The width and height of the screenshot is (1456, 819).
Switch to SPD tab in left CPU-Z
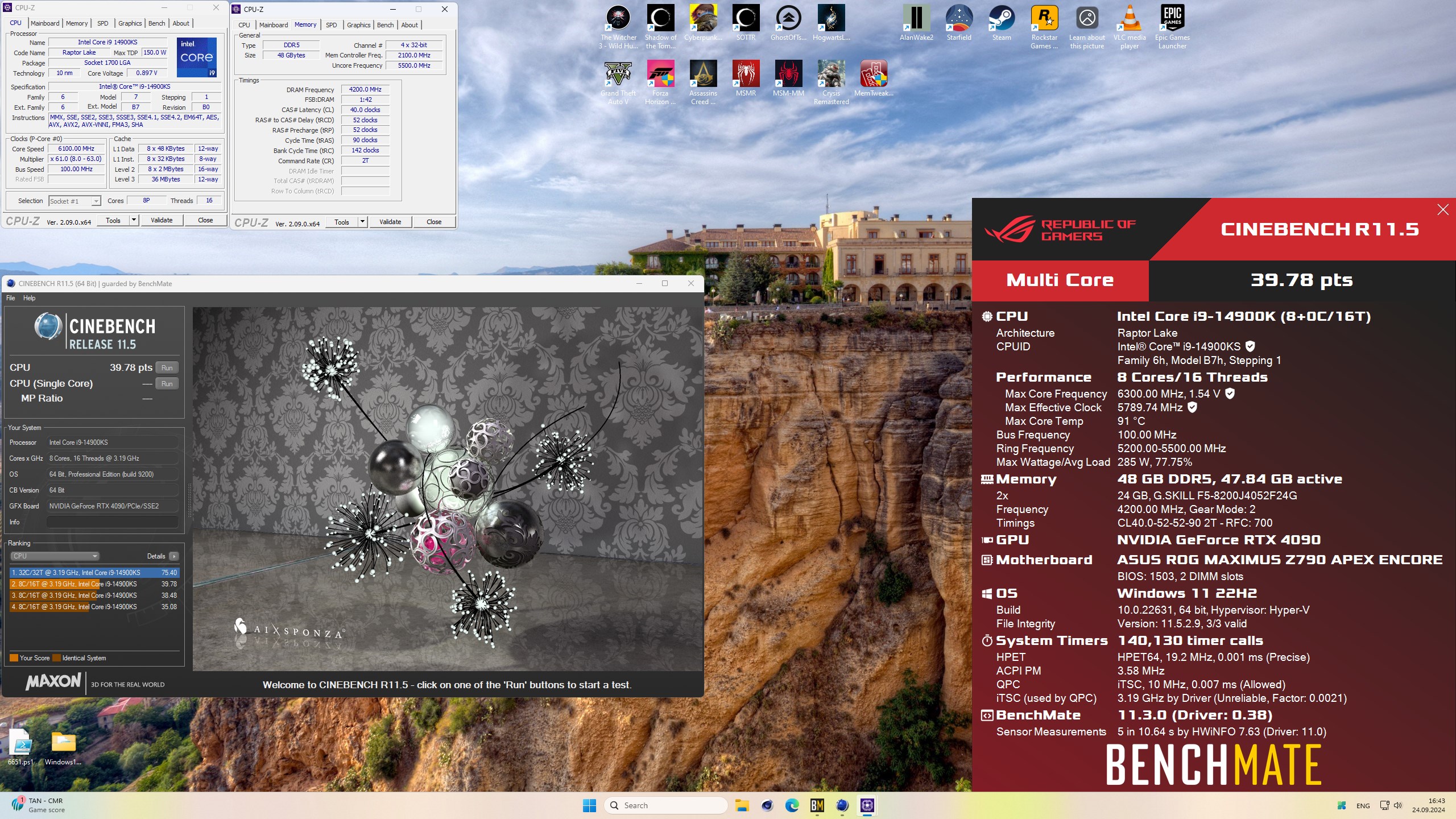pos(103,23)
